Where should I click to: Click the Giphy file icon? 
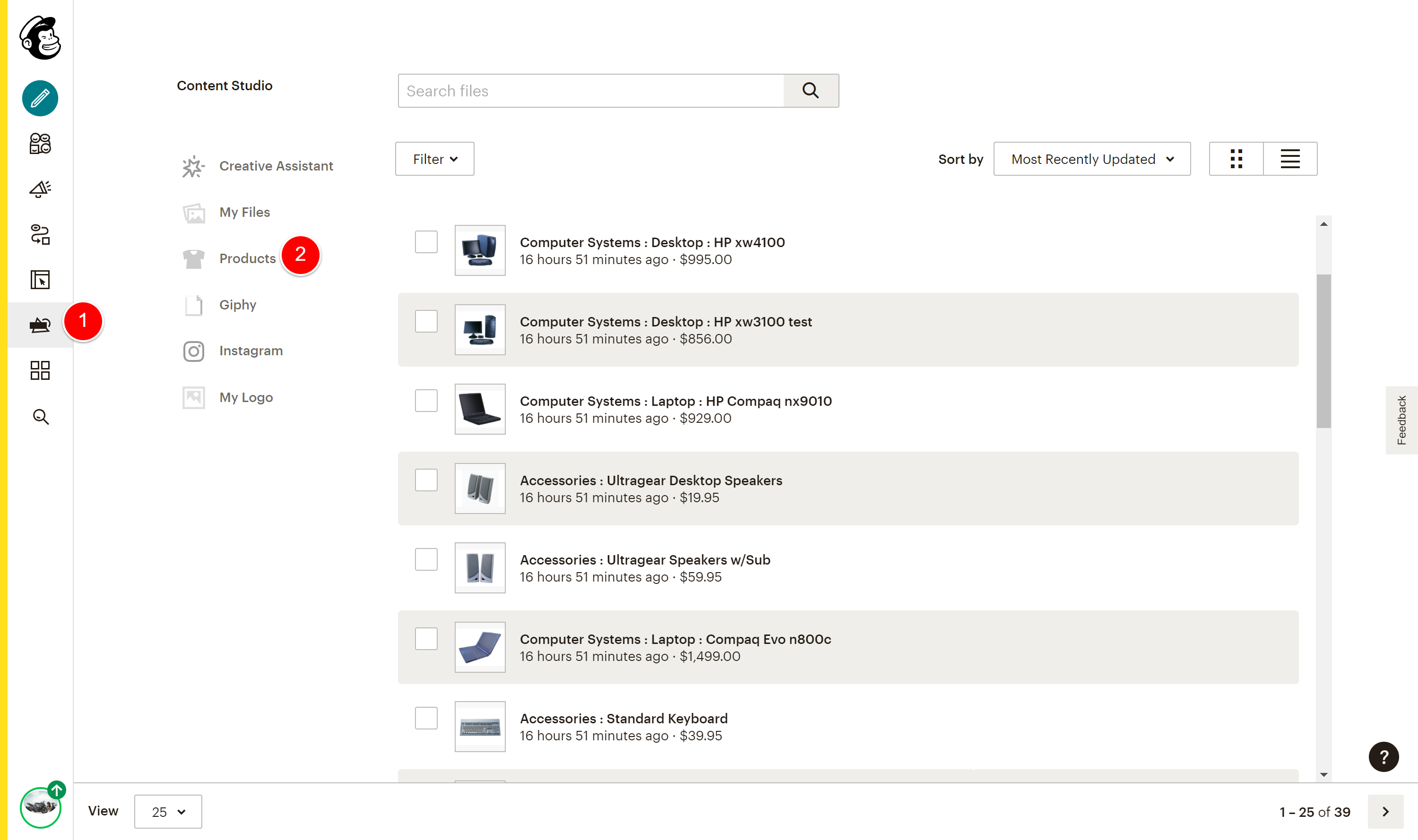pos(194,305)
